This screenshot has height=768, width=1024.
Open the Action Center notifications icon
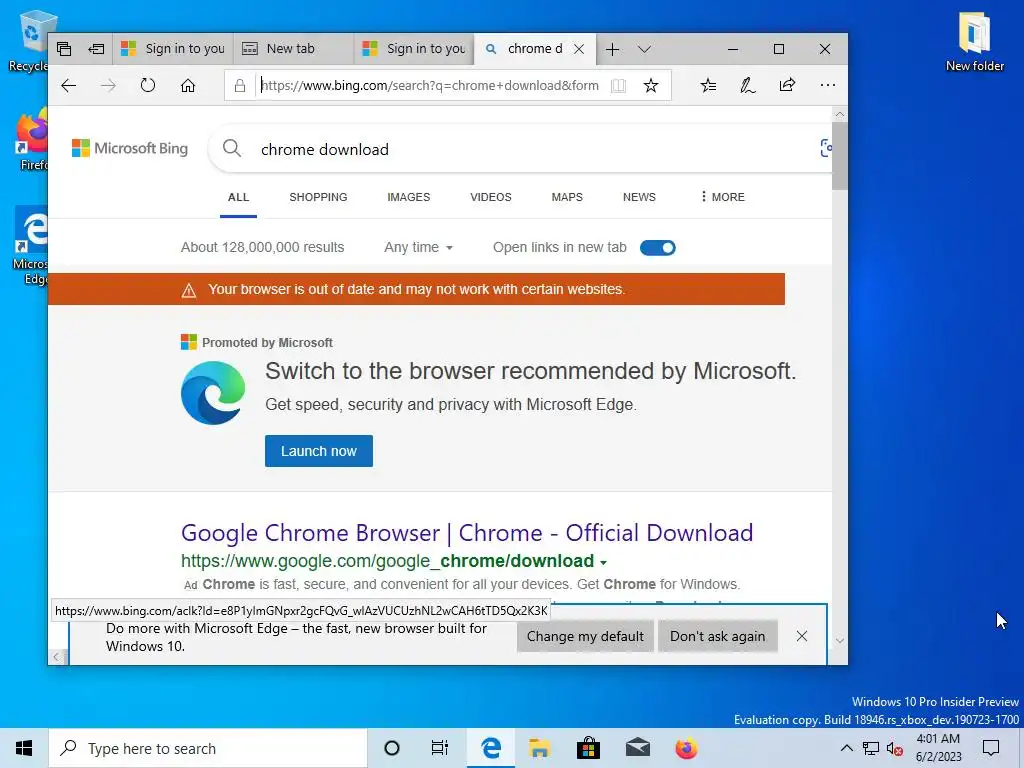pyautogui.click(x=991, y=748)
